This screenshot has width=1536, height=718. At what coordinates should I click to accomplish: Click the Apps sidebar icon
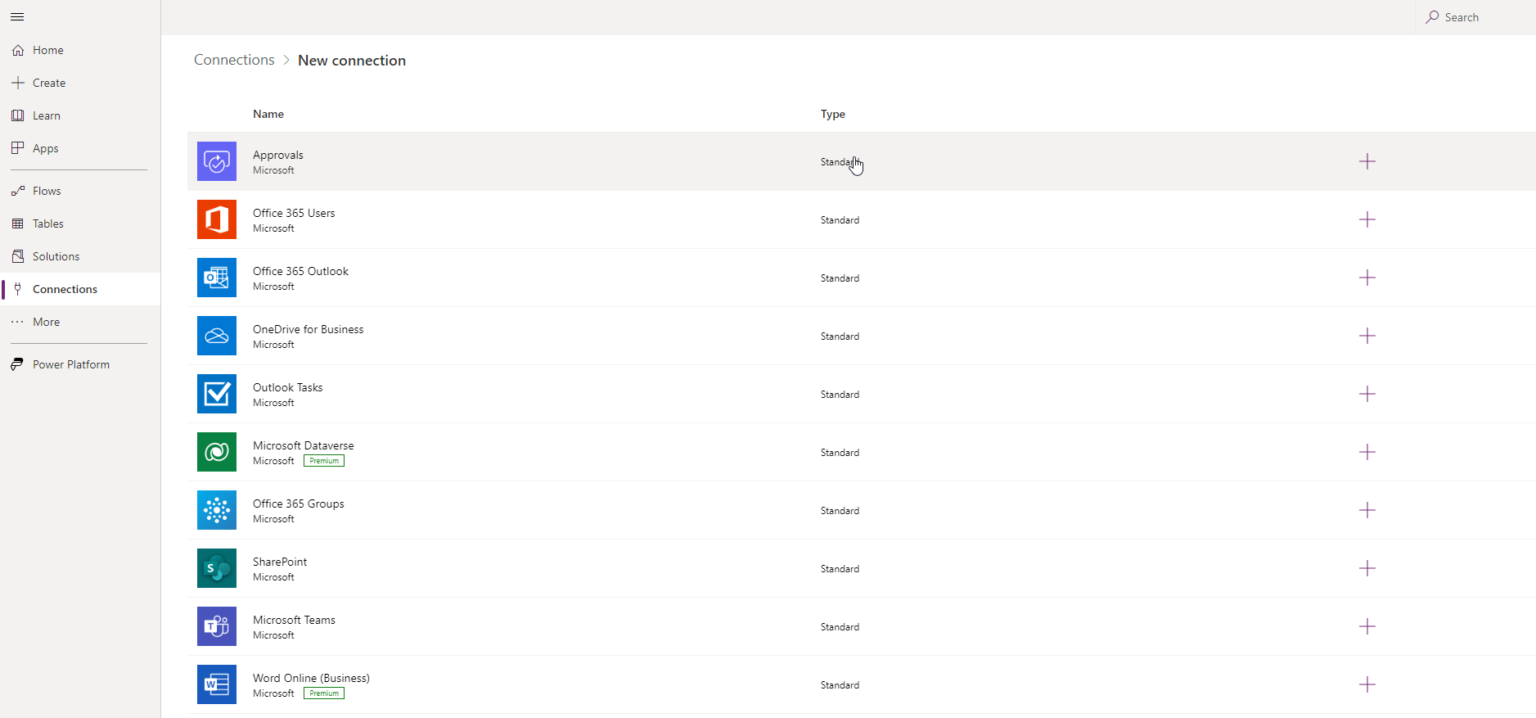click(x=16, y=148)
